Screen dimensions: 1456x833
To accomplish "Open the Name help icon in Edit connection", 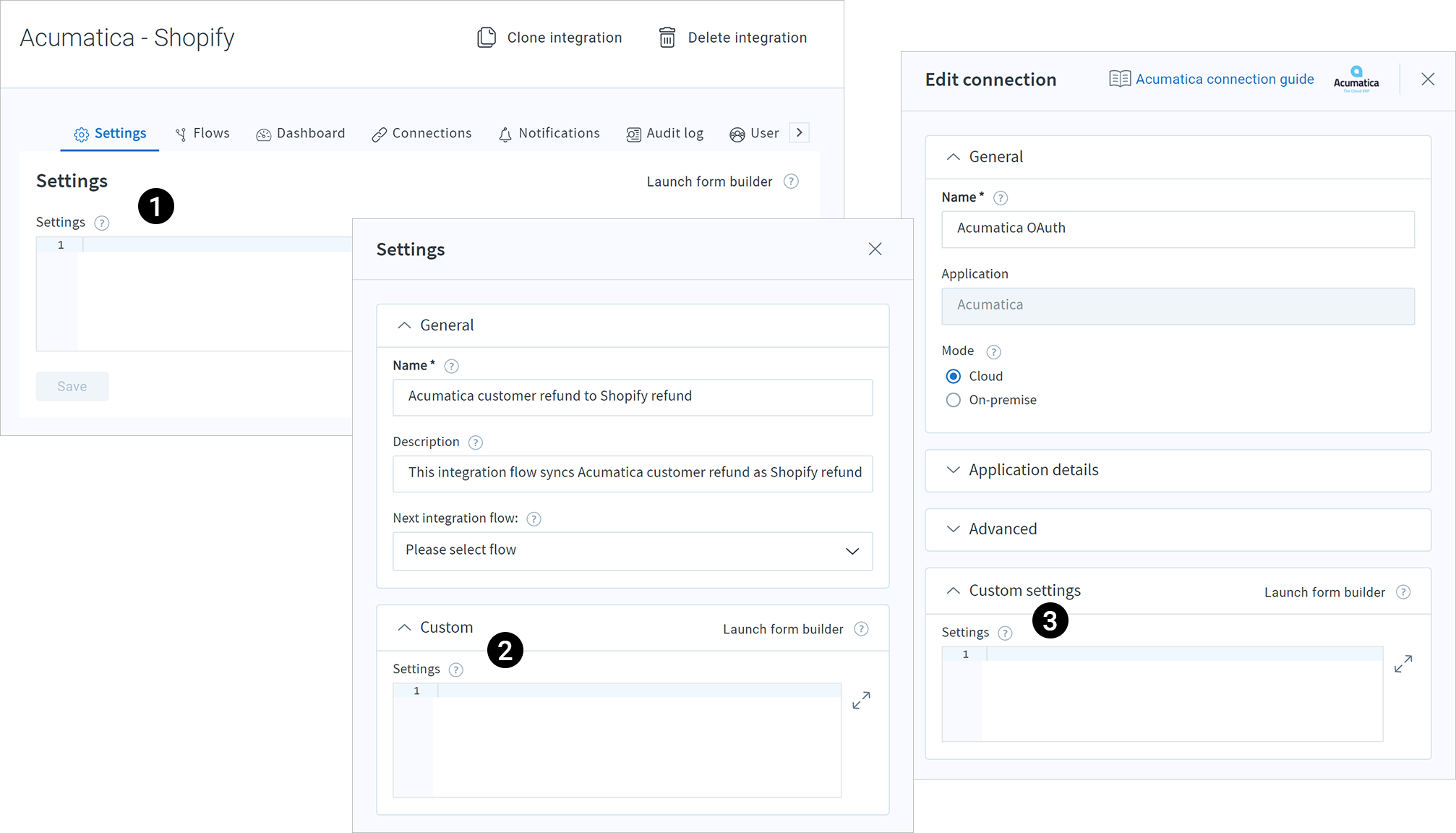I will [x=1001, y=198].
